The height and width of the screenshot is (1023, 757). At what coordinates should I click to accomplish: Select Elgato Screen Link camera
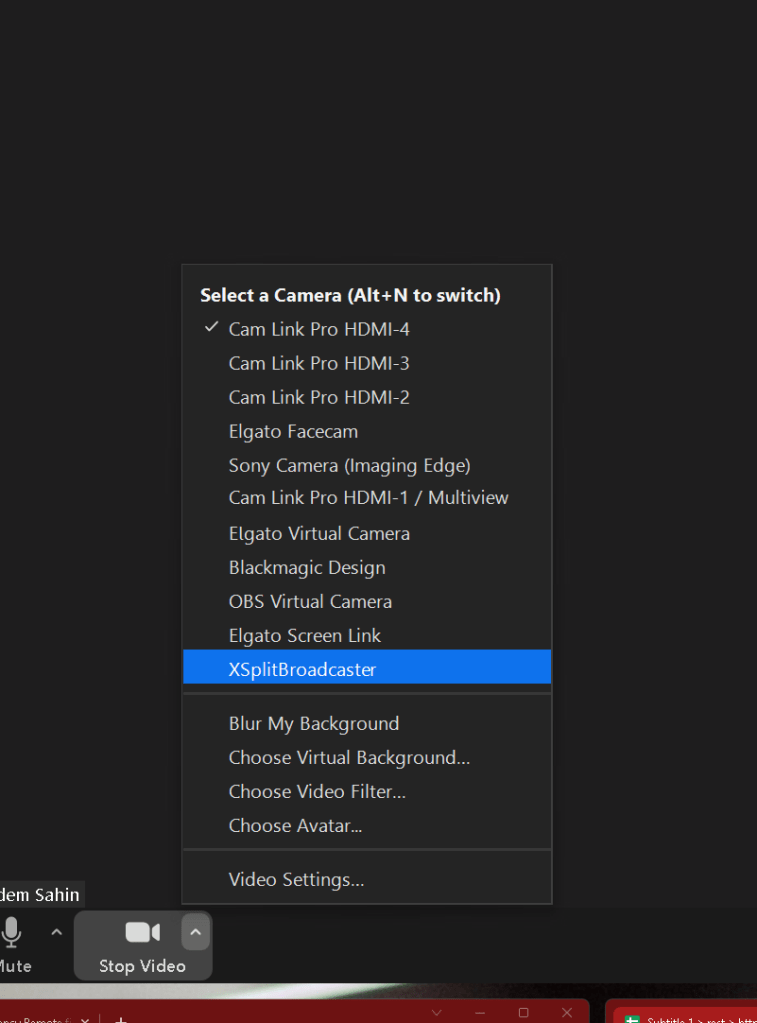tap(367, 635)
